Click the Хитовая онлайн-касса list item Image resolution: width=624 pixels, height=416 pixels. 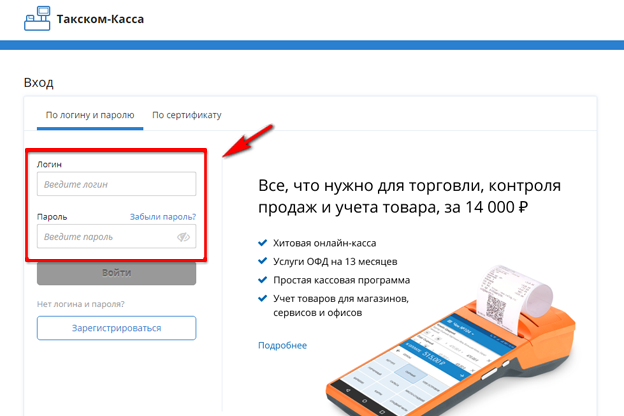pos(324,243)
